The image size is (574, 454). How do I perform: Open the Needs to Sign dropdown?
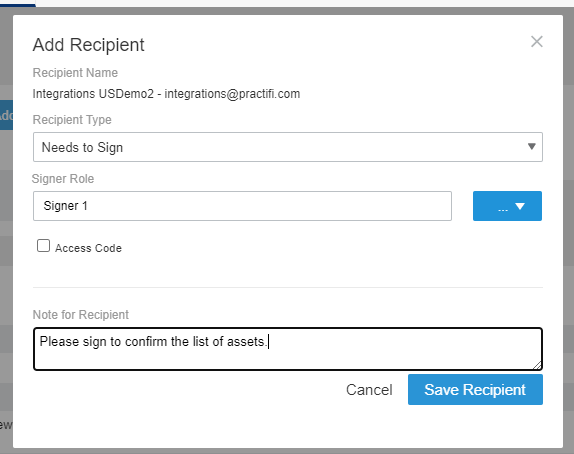(288, 147)
